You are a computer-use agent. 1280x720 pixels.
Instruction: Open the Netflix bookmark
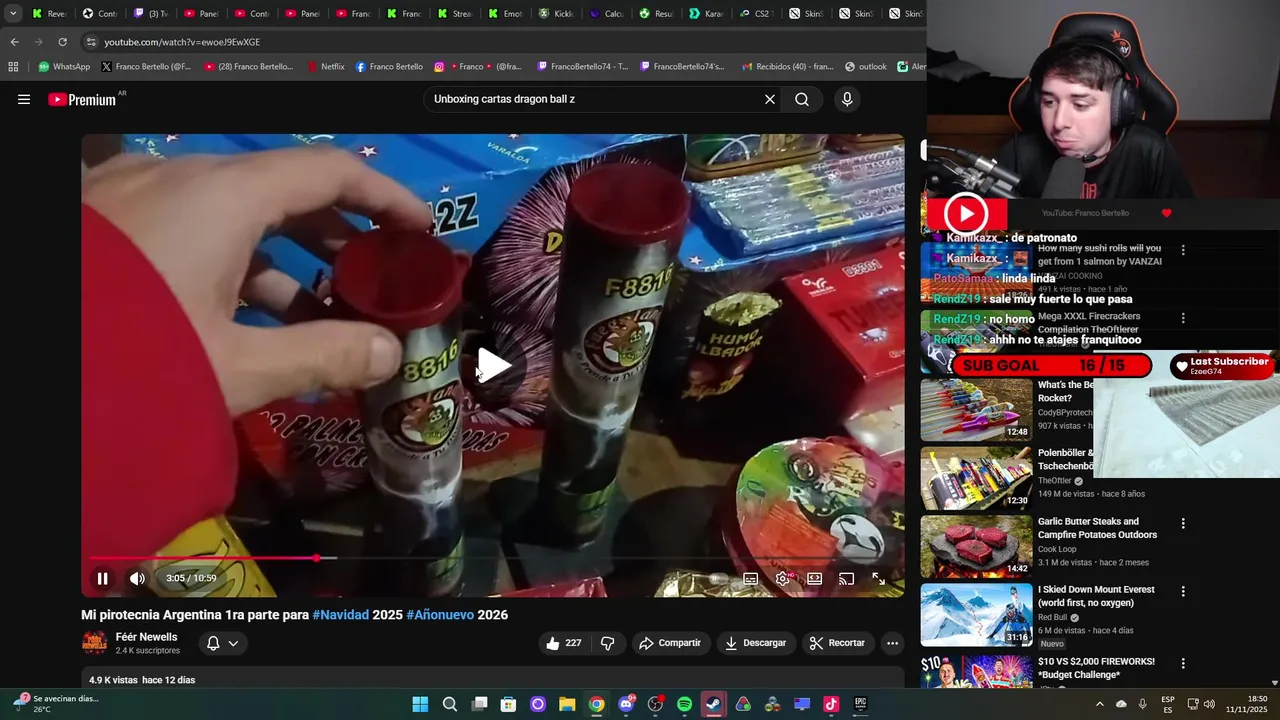326,67
